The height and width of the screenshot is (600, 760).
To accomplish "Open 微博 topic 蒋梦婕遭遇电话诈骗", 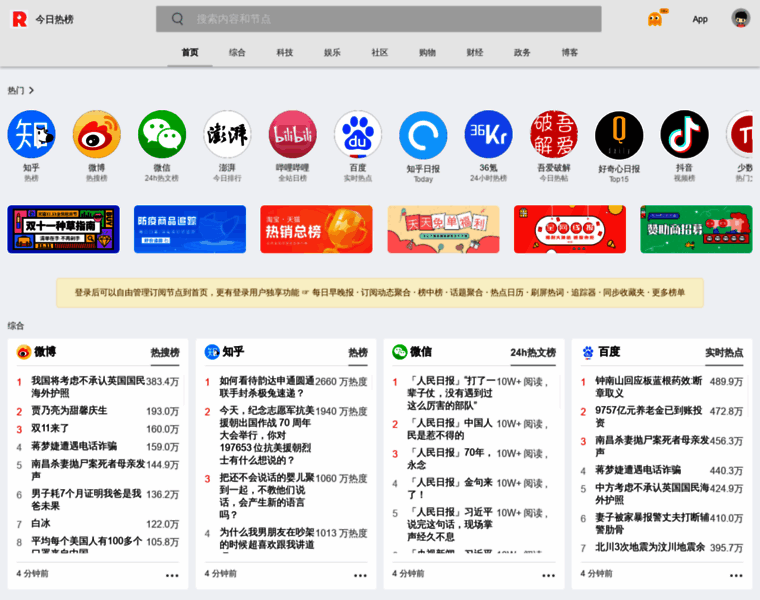I will click(x=74, y=446).
